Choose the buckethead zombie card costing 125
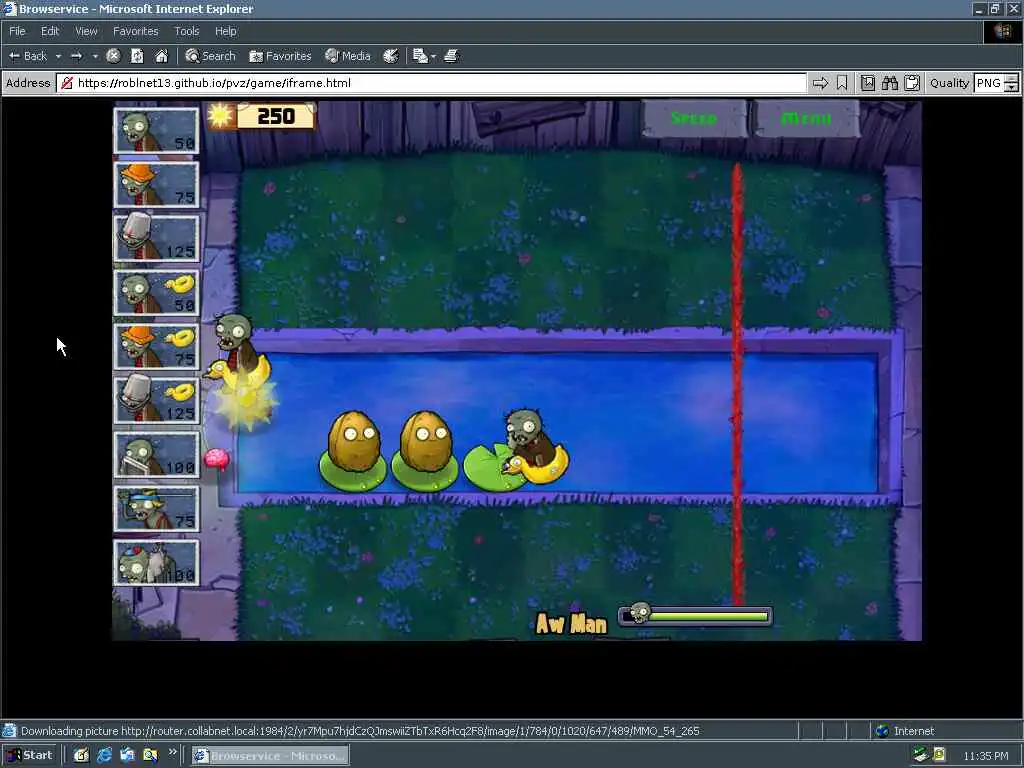Viewport: 1024px width, 768px height. click(x=156, y=238)
